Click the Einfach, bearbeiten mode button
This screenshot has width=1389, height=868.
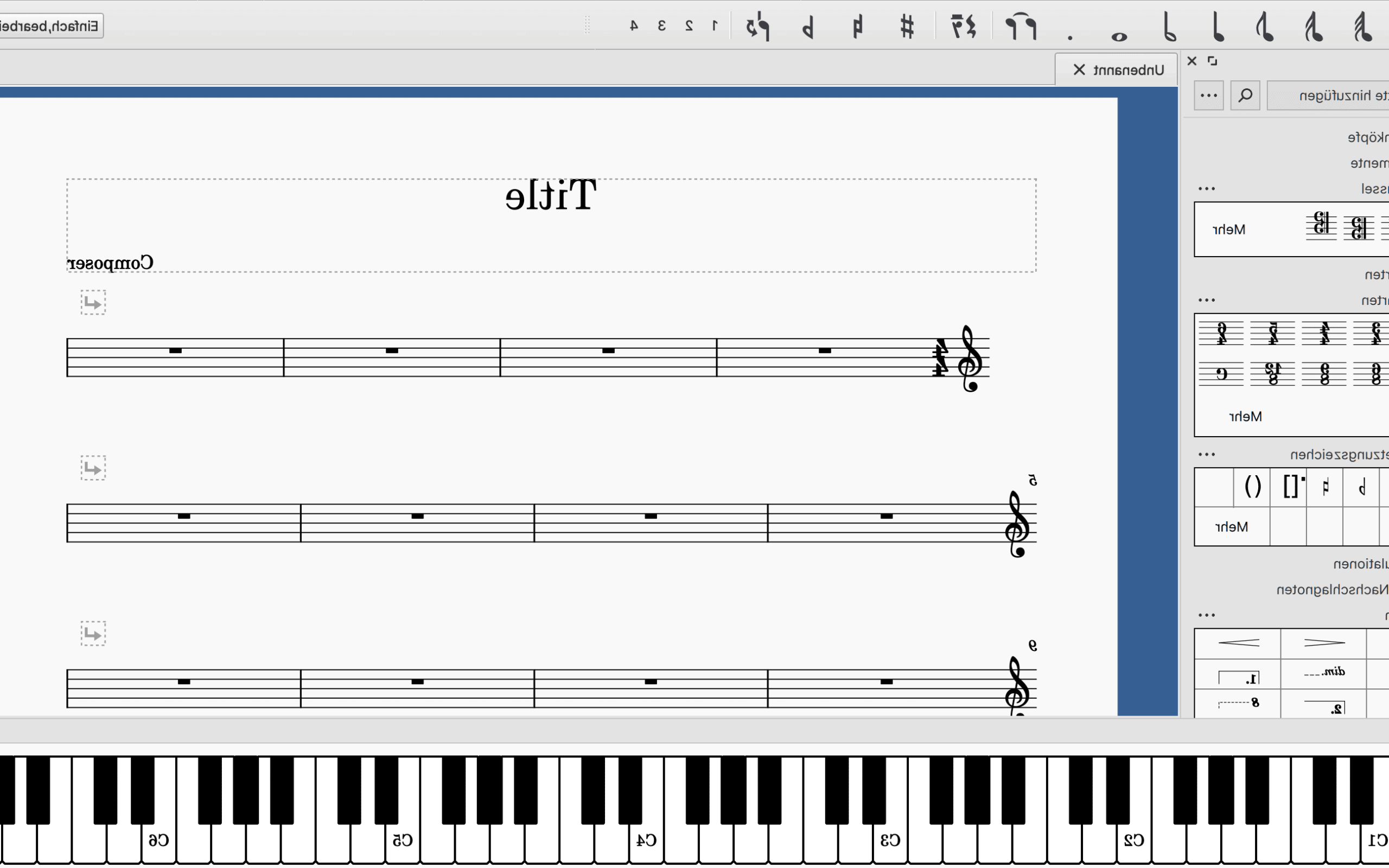tap(49, 25)
